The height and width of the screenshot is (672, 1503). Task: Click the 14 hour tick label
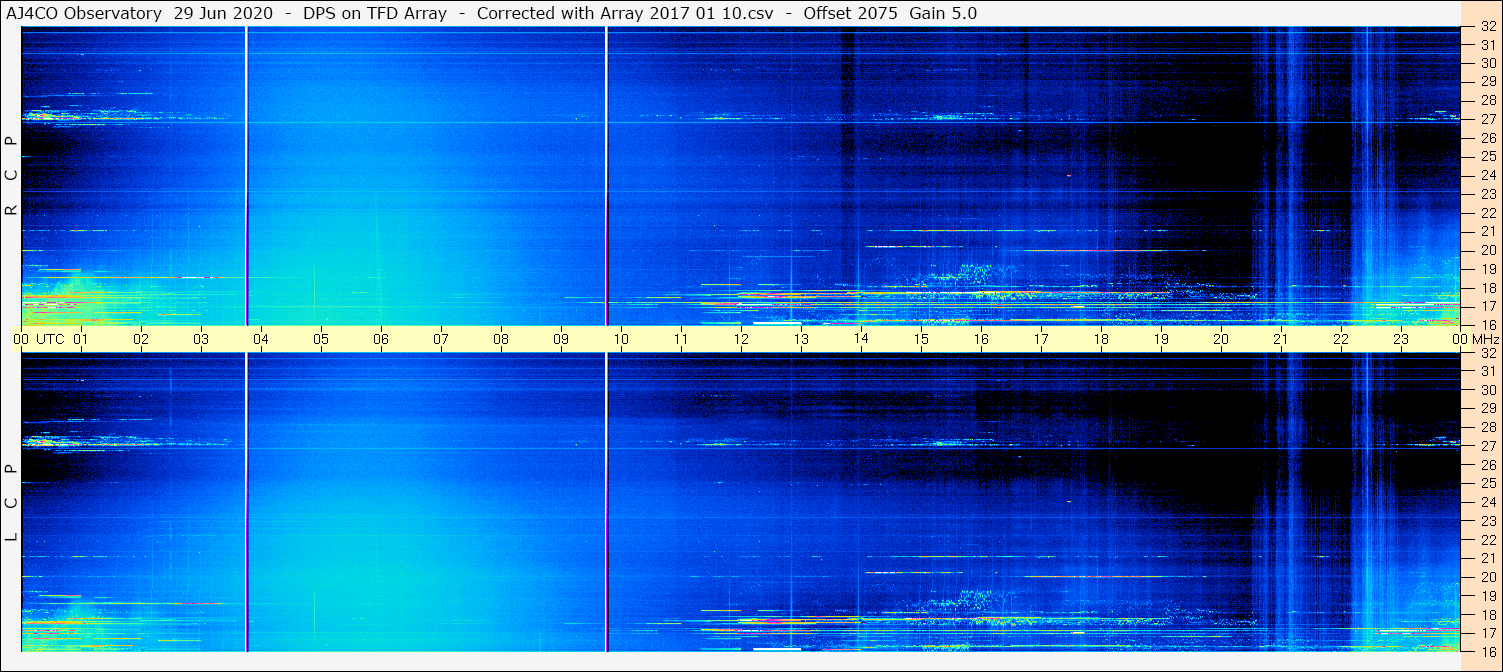click(861, 339)
